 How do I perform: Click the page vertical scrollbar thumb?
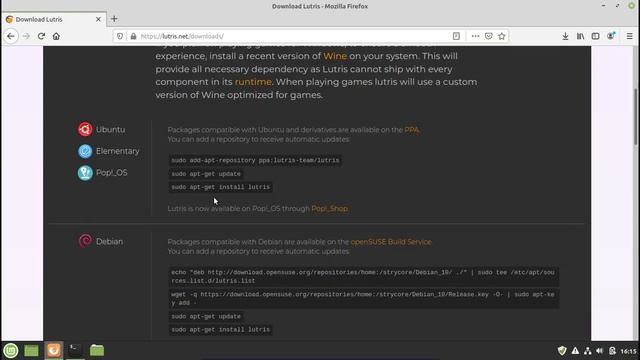click(636, 116)
